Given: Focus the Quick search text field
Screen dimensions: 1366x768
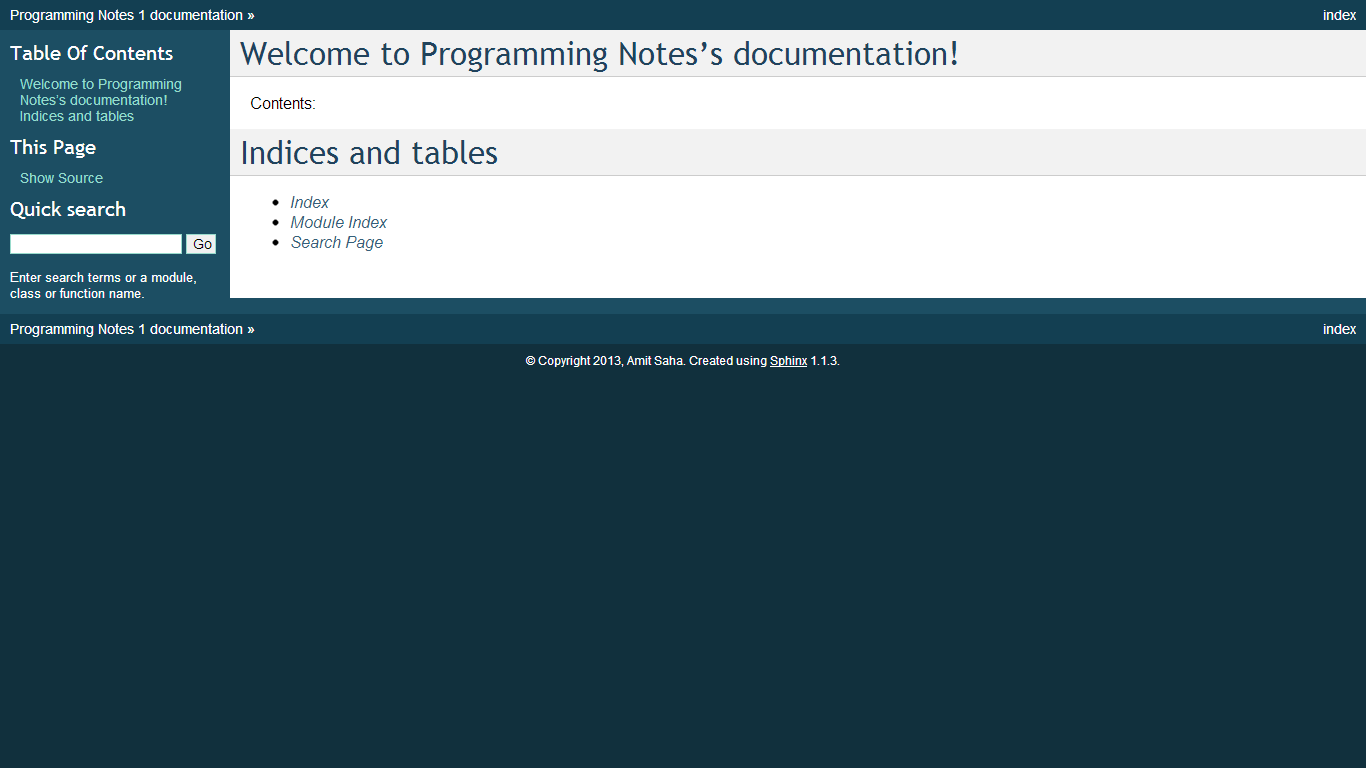Looking at the screenshot, I should pyautogui.click(x=96, y=244).
